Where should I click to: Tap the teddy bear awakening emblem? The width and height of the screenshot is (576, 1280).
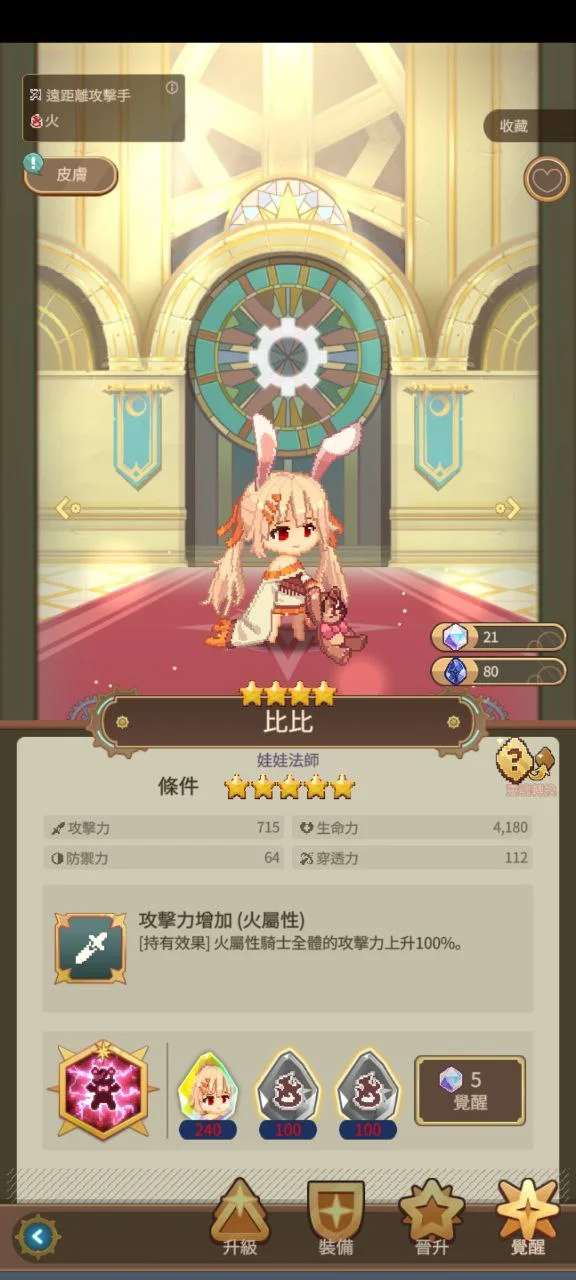pos(103,1090)
